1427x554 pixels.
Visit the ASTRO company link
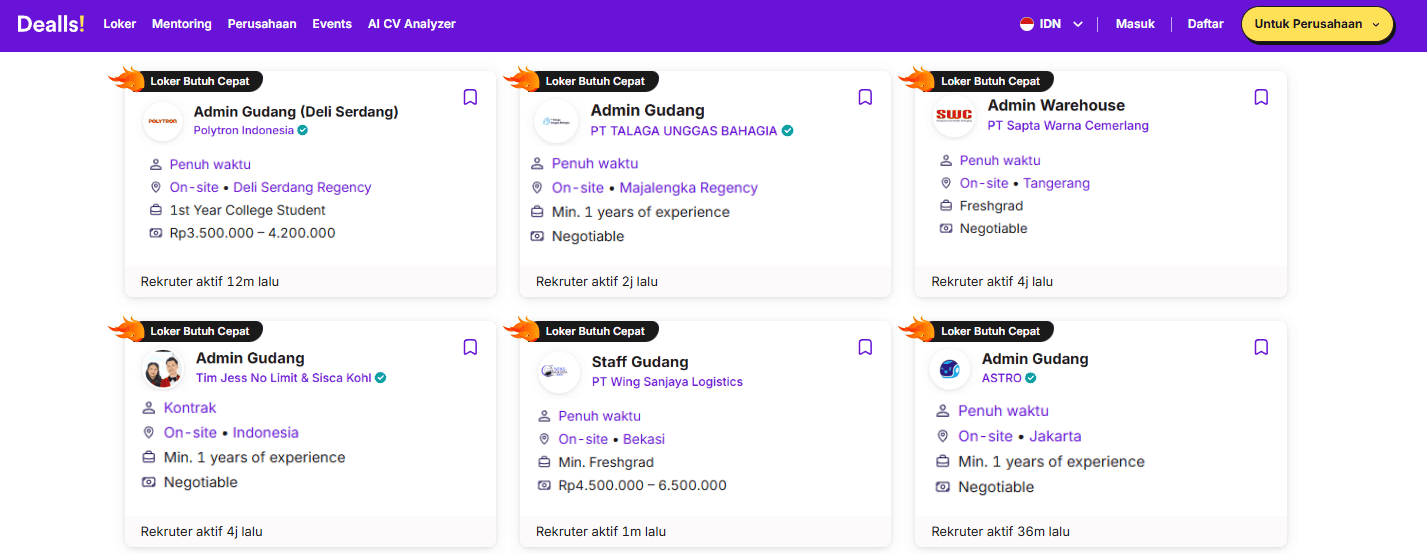tap(1001, 378)
